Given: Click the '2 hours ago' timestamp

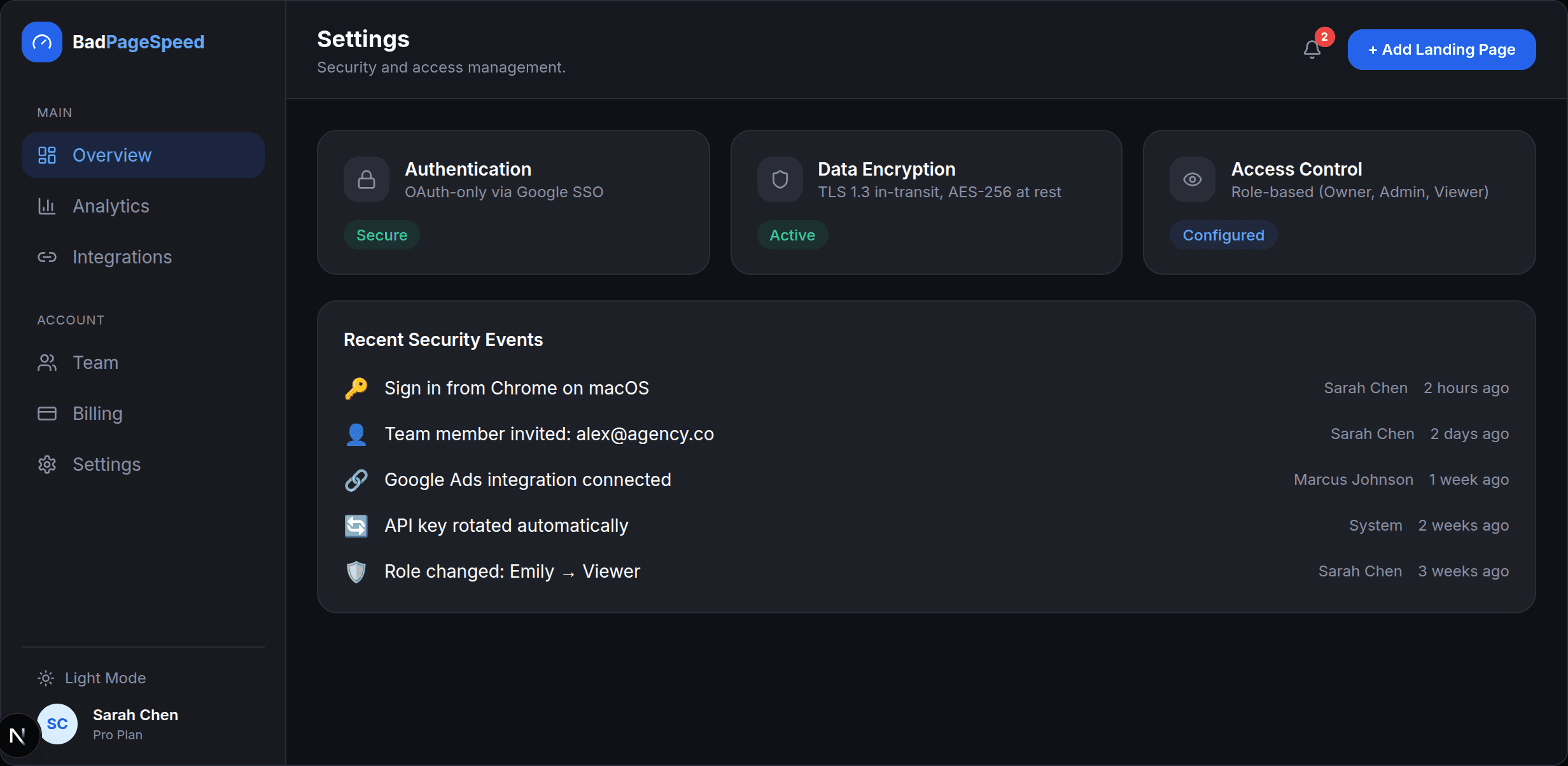Looking at the screenshot, I should coord(1466,388).
